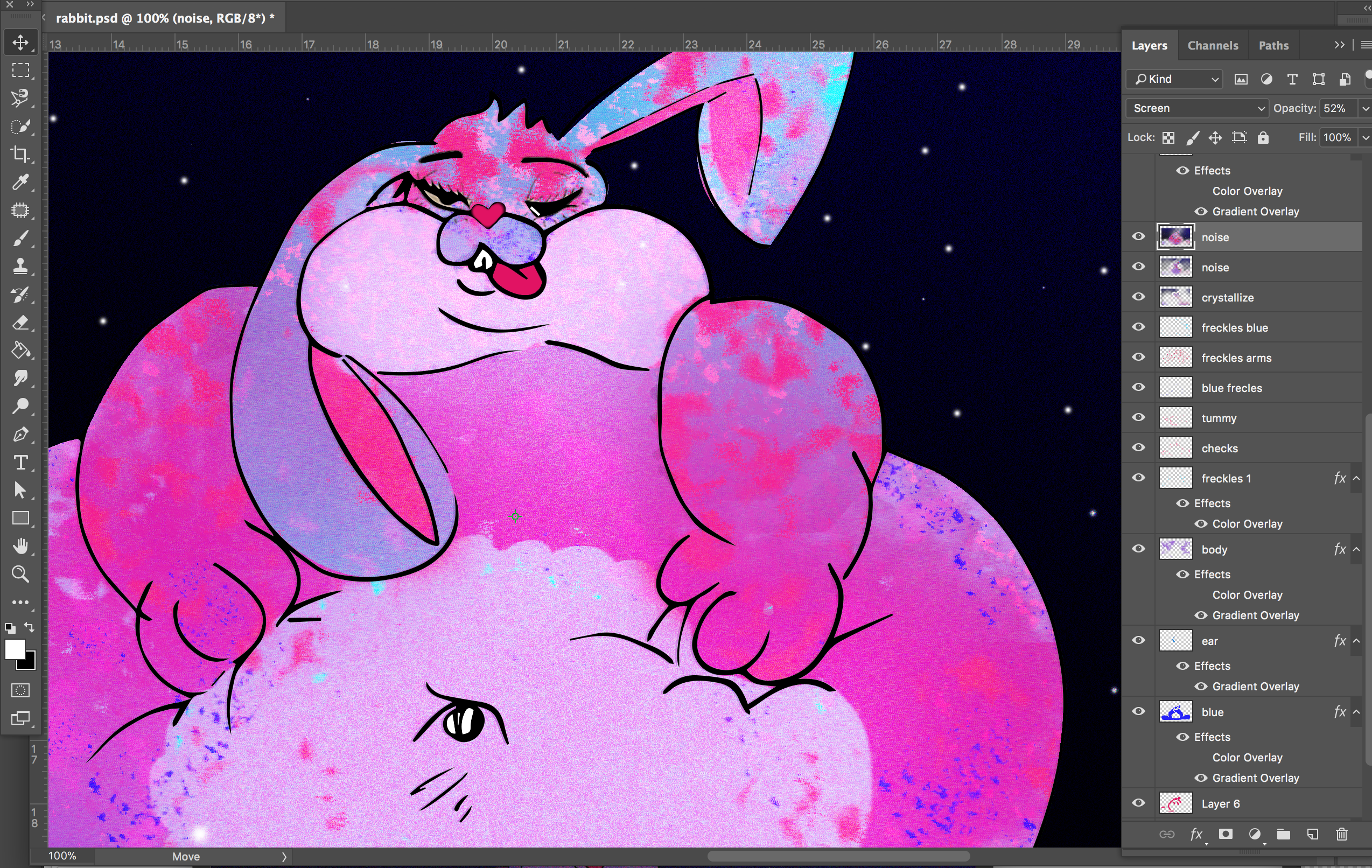The height and width of the screenshot is (868, 1372).
Task: Create new fill or adjustment layer
Action: click(x=1255, y=835)
